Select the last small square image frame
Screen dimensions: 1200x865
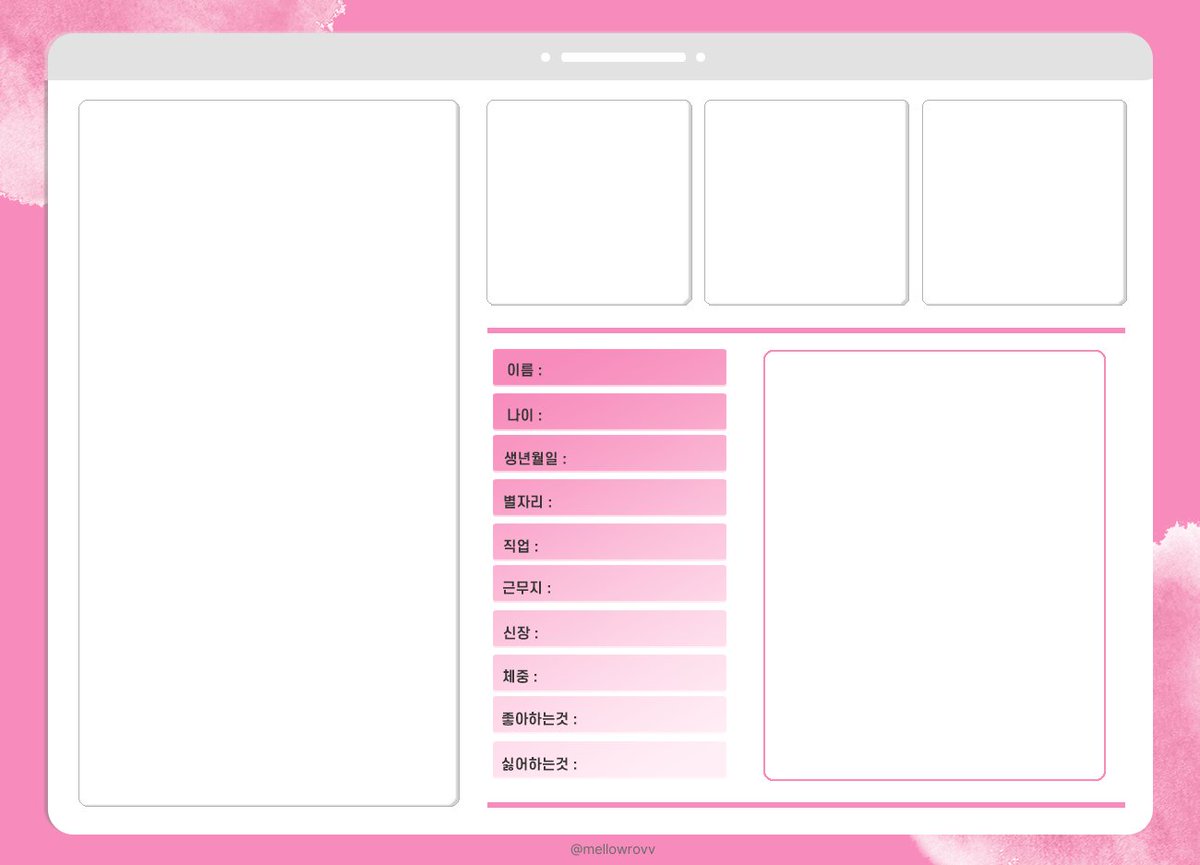point(1024,202)
